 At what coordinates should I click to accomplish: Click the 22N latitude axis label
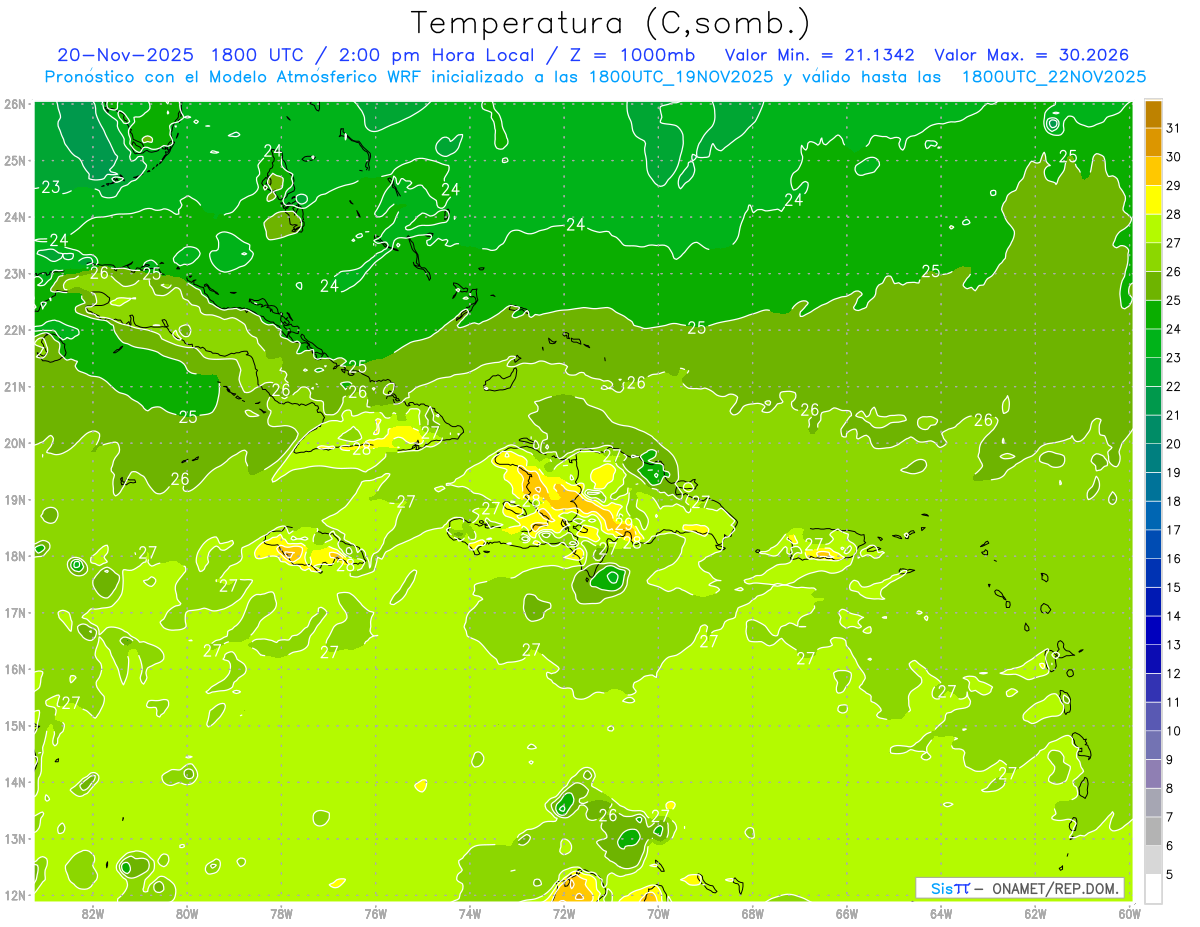click(x=15, y=330)
